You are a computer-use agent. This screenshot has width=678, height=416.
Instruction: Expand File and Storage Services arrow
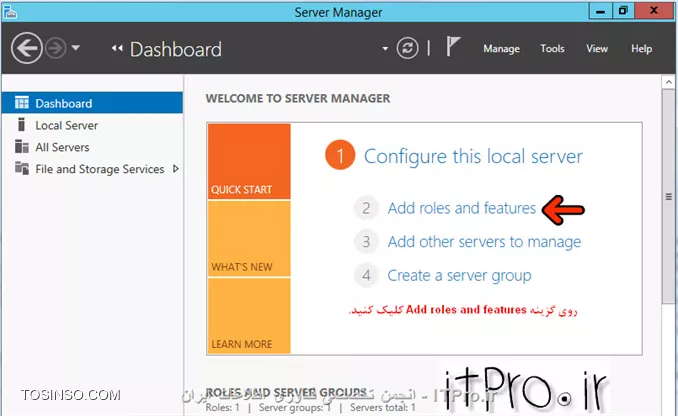pos(176,169)
